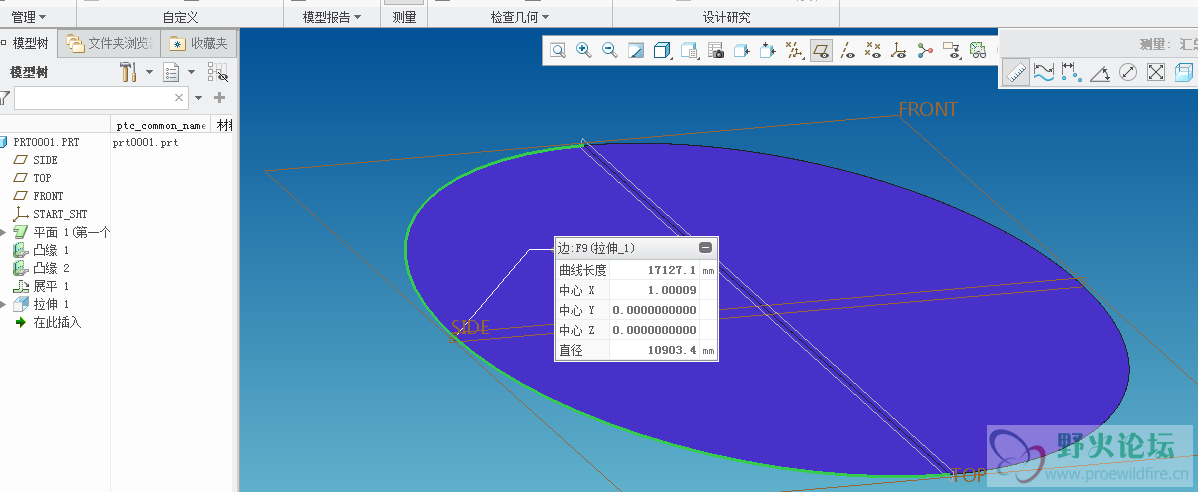Select PRT0001.PRT in the model tree

(46, 142)
